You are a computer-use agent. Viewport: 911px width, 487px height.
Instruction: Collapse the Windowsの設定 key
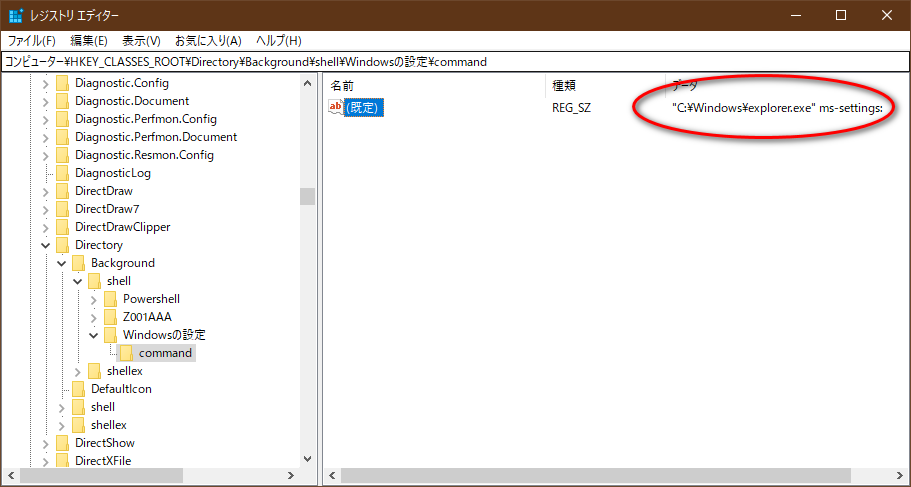point(94,335)
